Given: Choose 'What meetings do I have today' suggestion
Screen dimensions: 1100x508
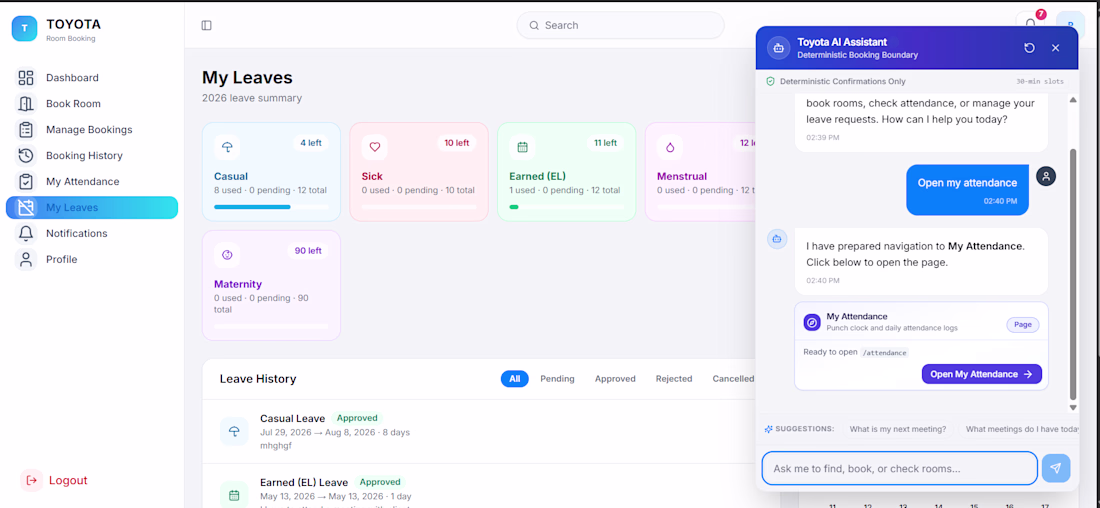Looking at the screenshot, I should tap(1019, 429).
